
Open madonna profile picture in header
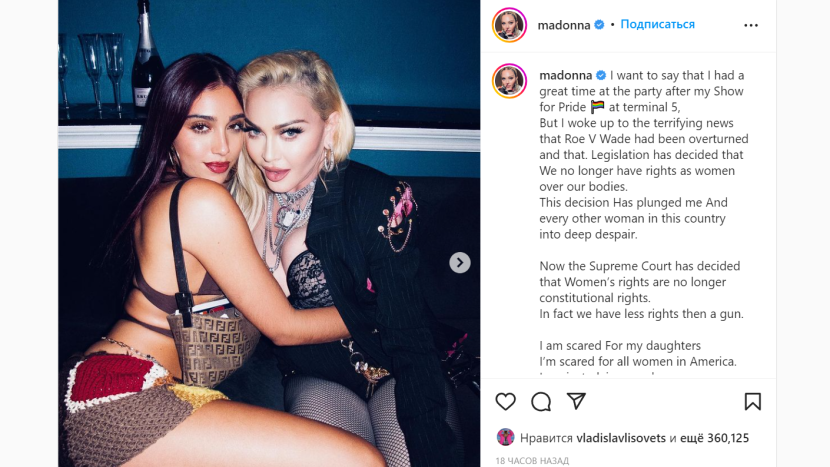click(509, 25)
